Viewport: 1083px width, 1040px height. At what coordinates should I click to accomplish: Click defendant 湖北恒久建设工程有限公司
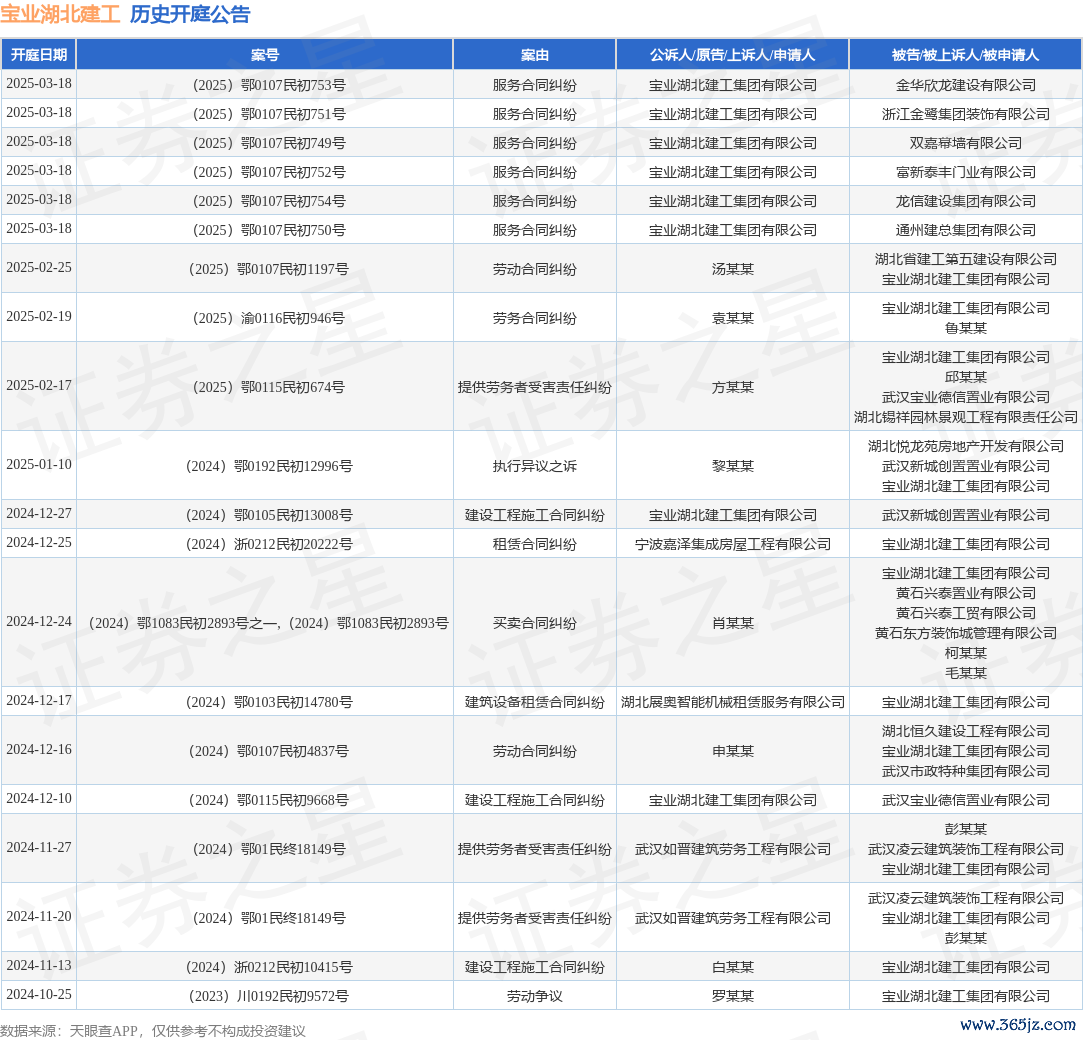tap(966, 731)
